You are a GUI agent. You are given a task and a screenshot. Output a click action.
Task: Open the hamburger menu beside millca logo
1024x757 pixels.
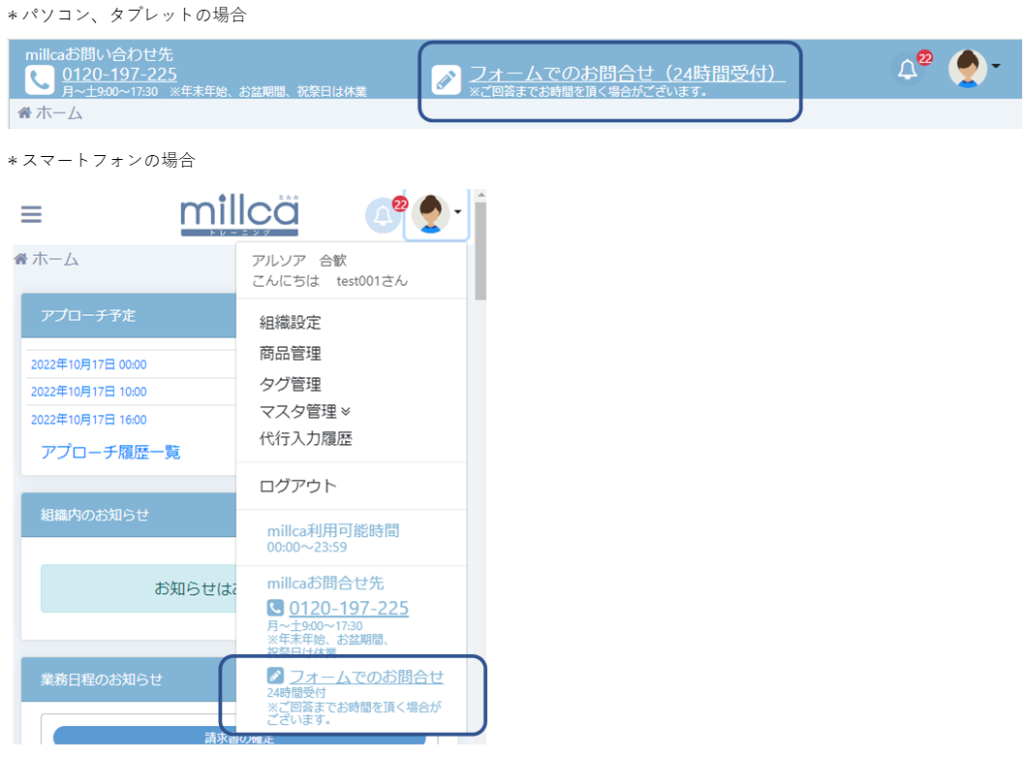click(x=32, y=215)
